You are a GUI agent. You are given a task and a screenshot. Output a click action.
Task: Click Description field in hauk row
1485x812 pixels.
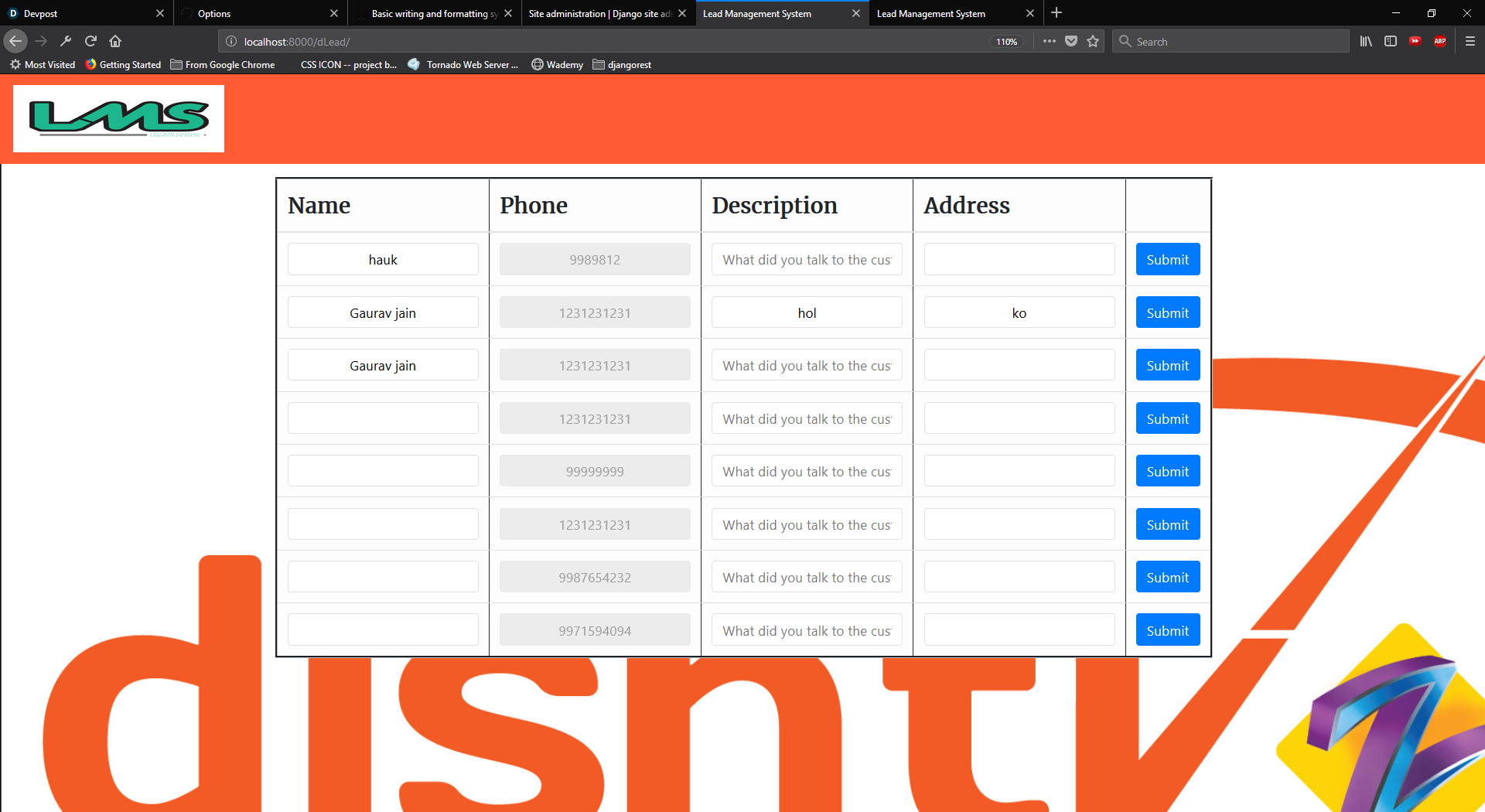807,260
